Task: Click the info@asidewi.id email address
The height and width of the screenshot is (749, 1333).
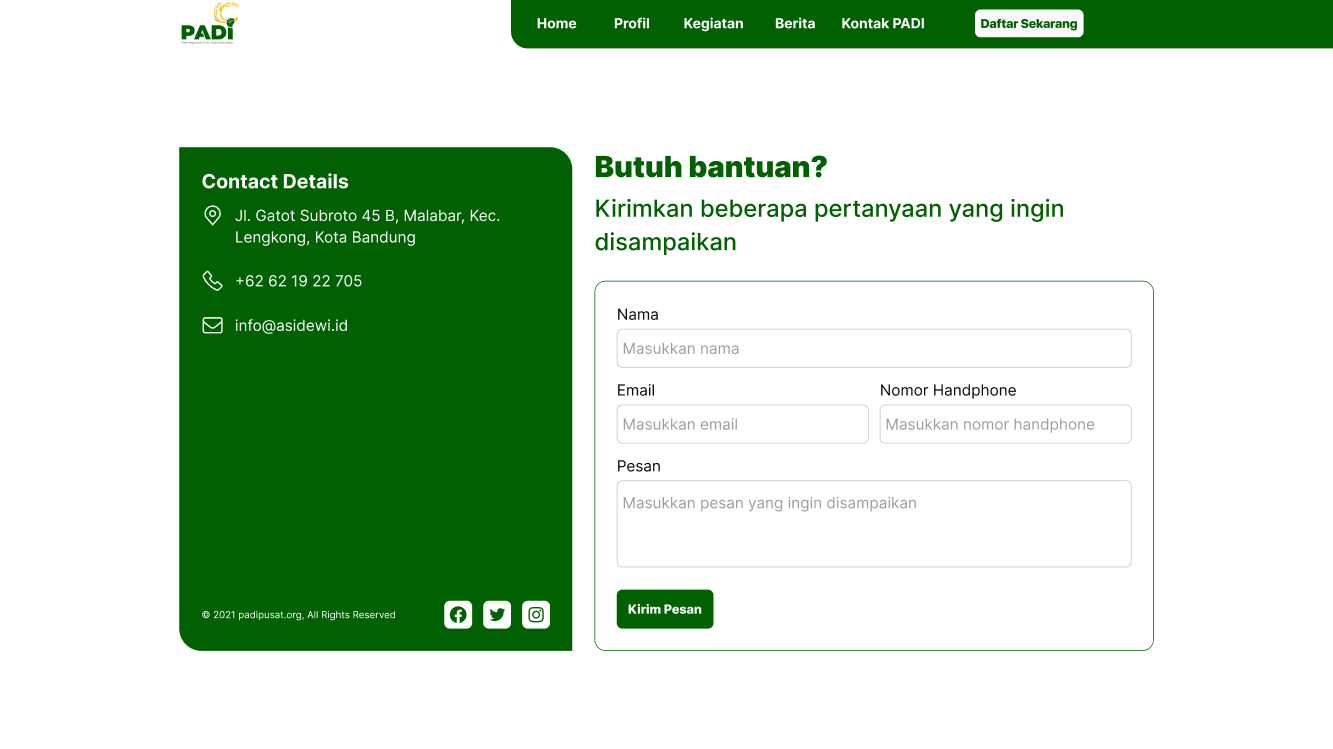Action: (291, 326)
